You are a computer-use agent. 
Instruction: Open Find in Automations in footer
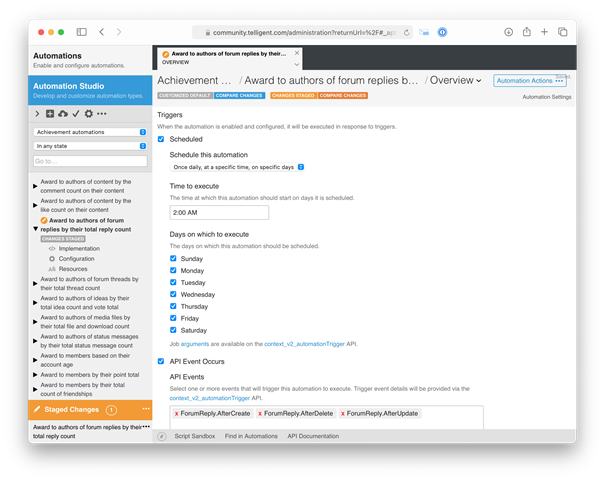tap(251, 436)
